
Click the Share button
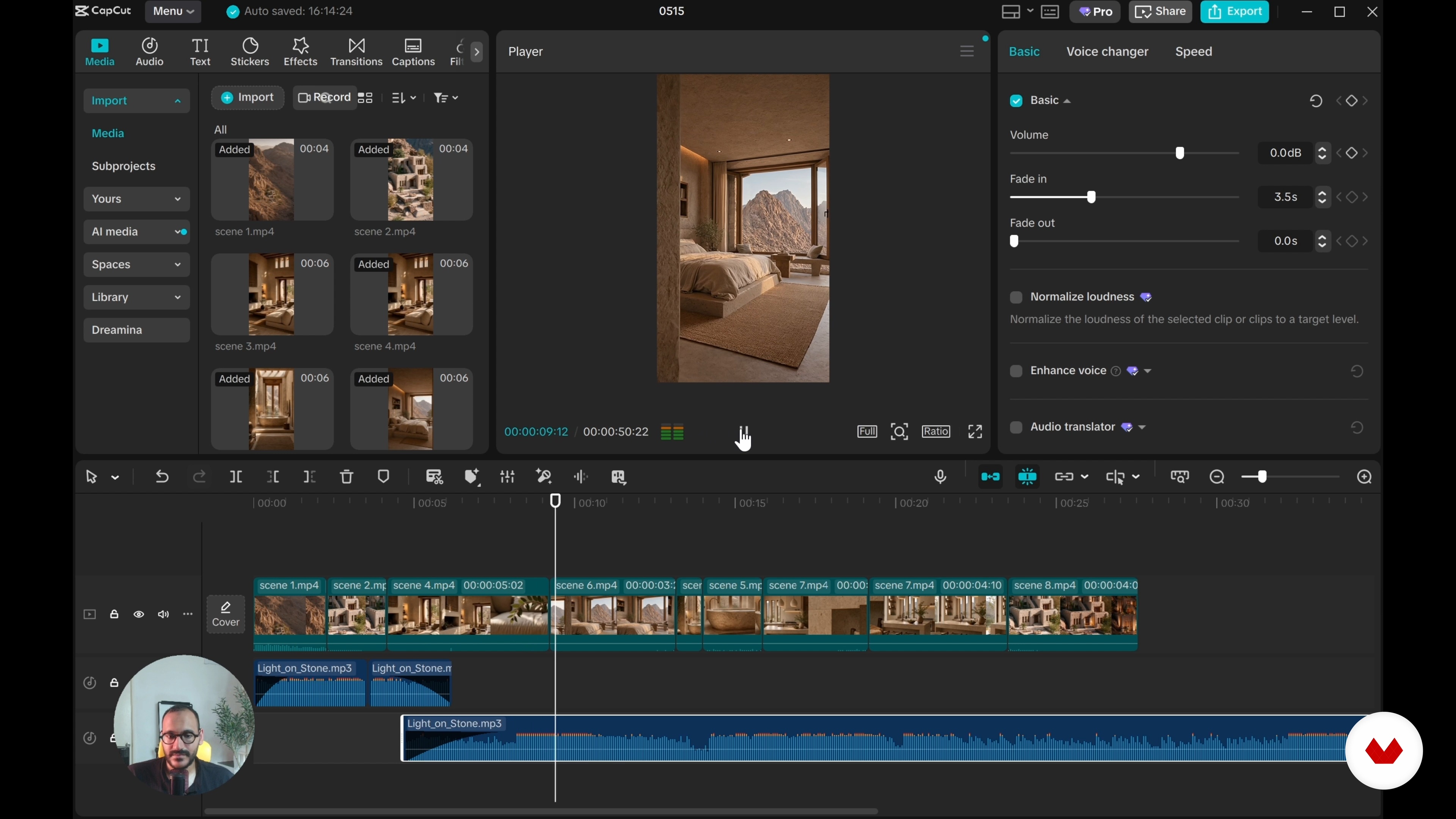[1160, 12]
